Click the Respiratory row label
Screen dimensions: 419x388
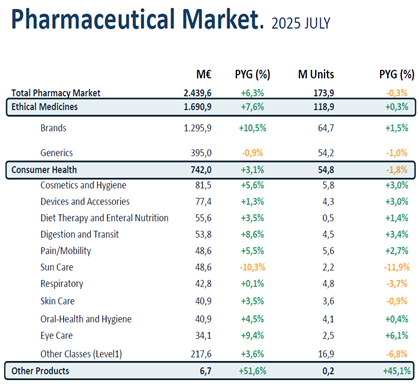(x=62, y=284)
